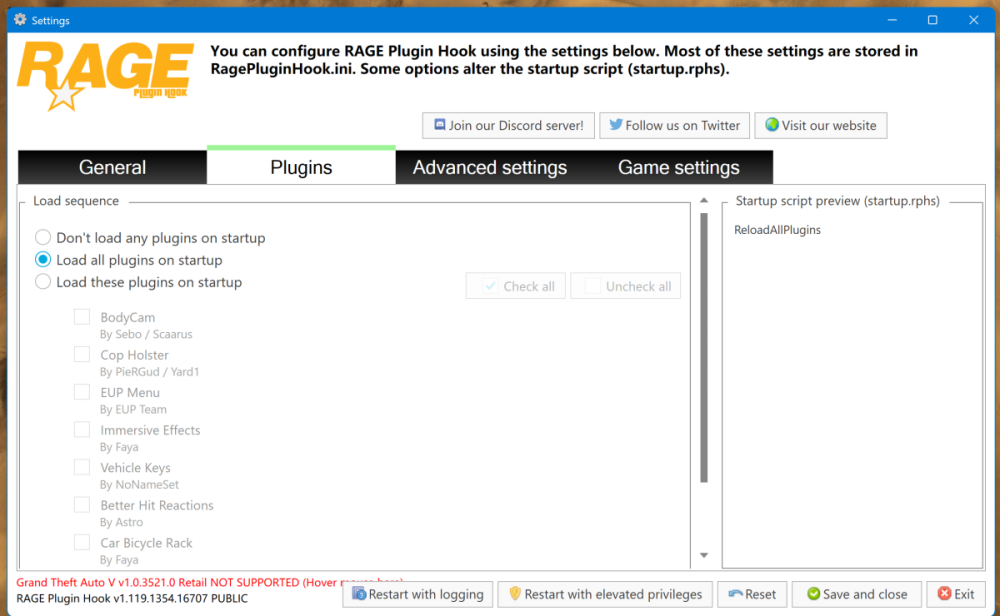Tick the BodyCam plugin checkbox
1000x616 pixels.
click(82, 317)
